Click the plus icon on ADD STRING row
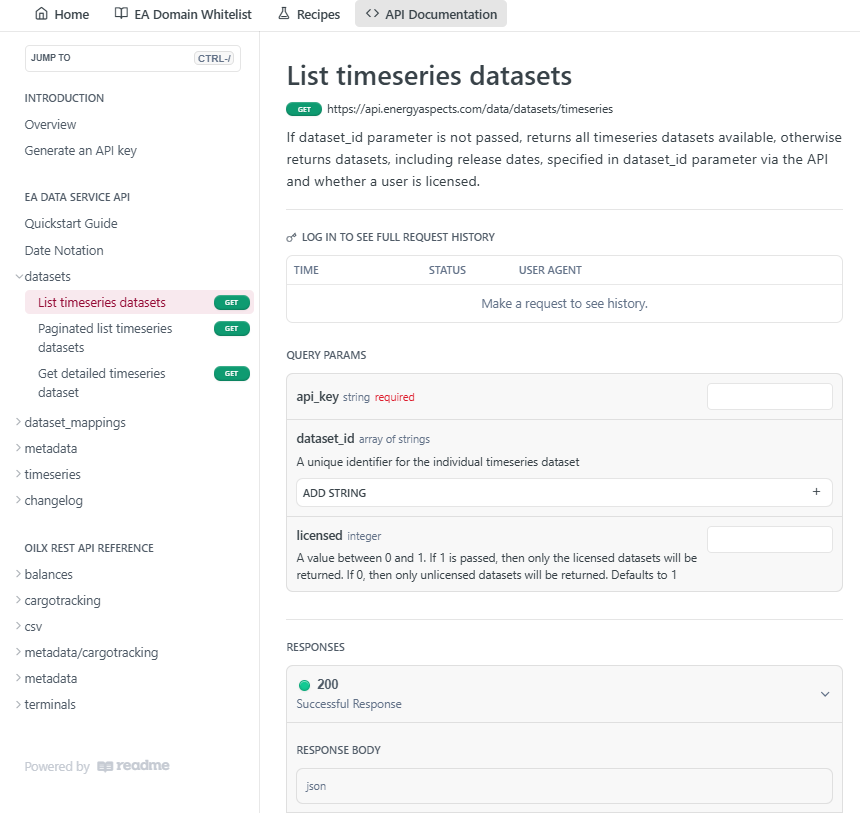The image size is (860, 813). click(817, 492)
